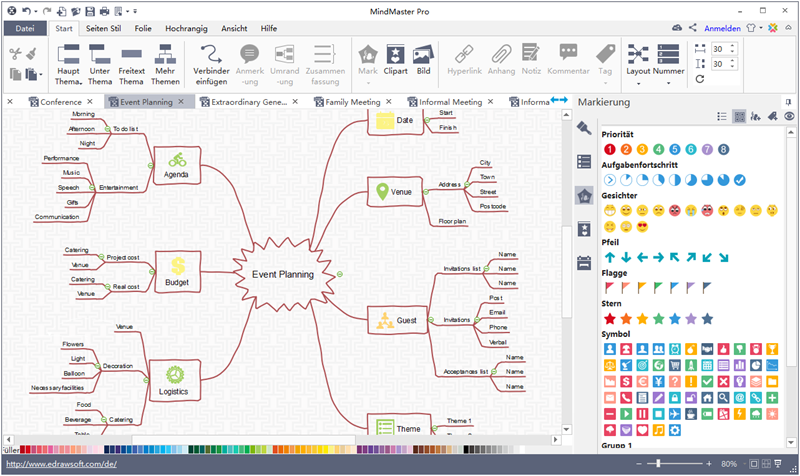This screenshot has height=476, width=800.
Task: Click the Anmelden sign-in link
Action: pos(724,28)
